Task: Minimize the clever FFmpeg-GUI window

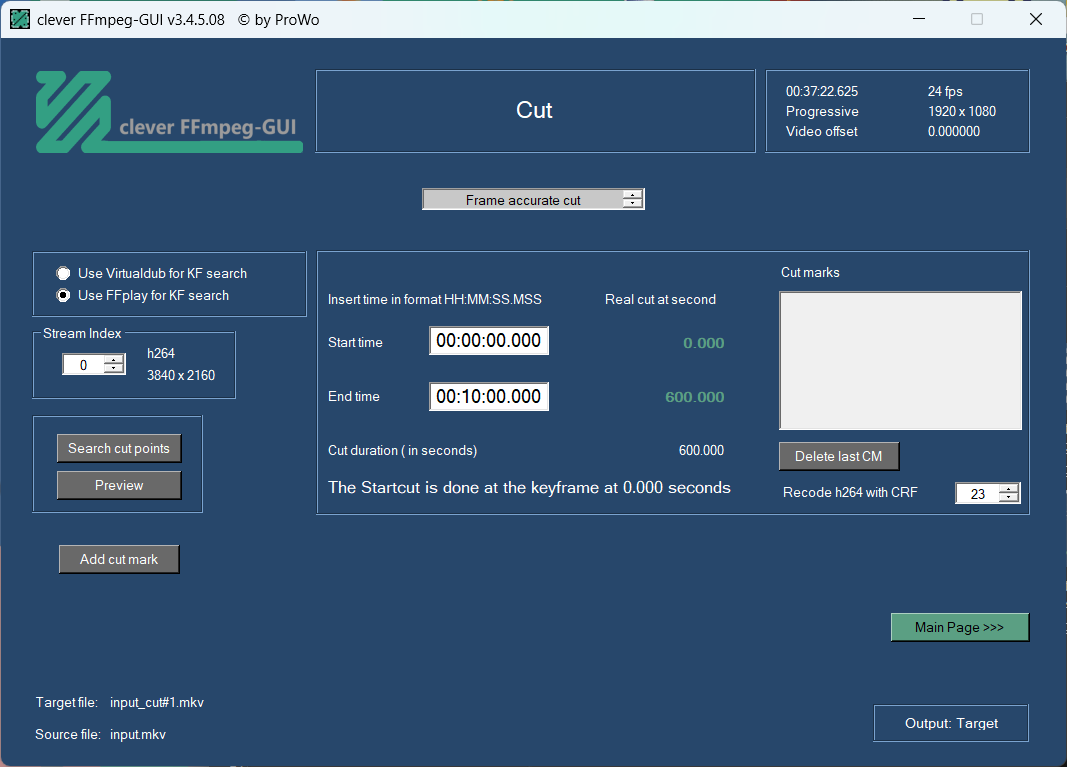Action: click(919, 19)
